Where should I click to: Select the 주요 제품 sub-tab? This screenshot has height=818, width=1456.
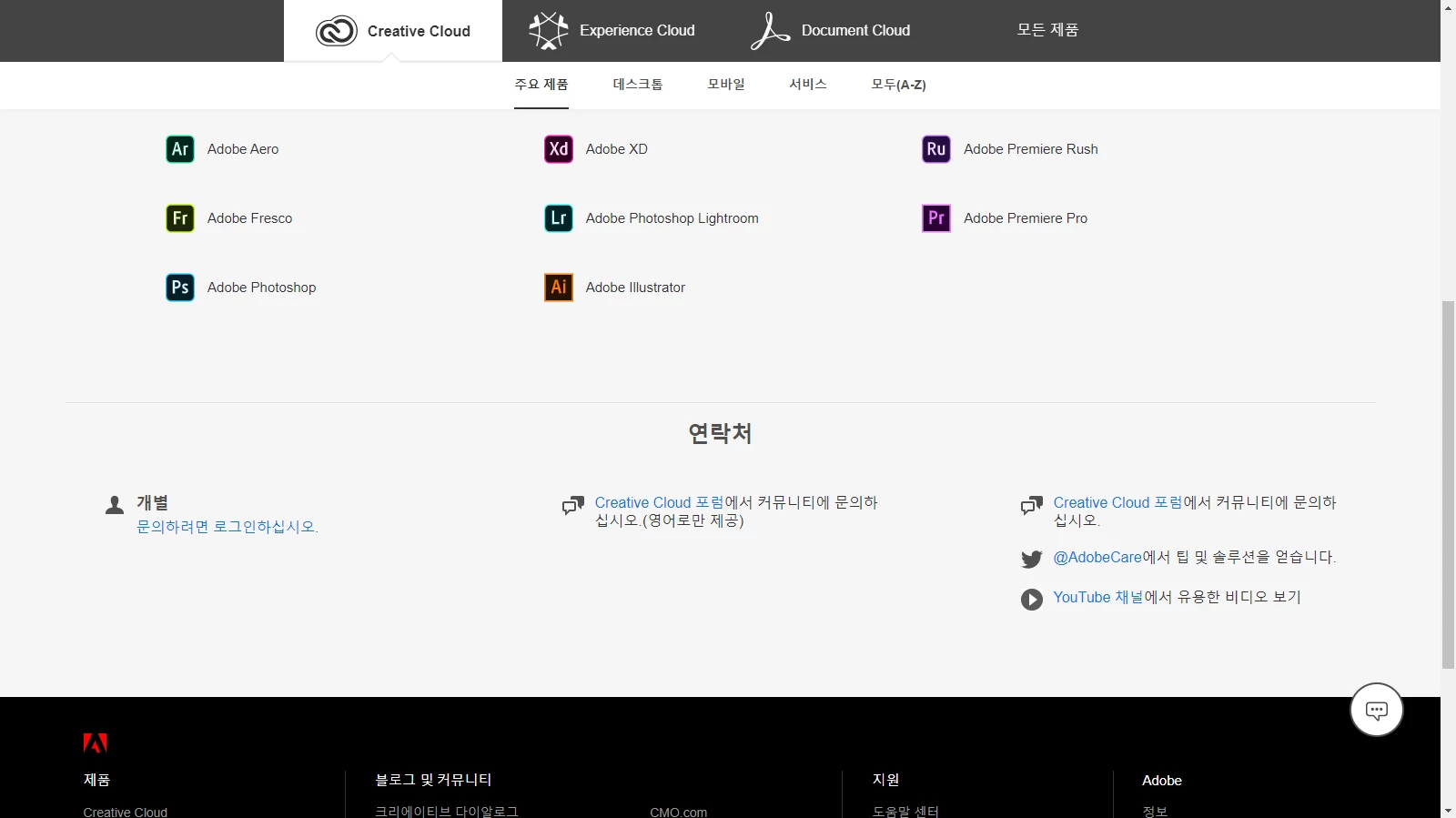[x=541, y=85]
